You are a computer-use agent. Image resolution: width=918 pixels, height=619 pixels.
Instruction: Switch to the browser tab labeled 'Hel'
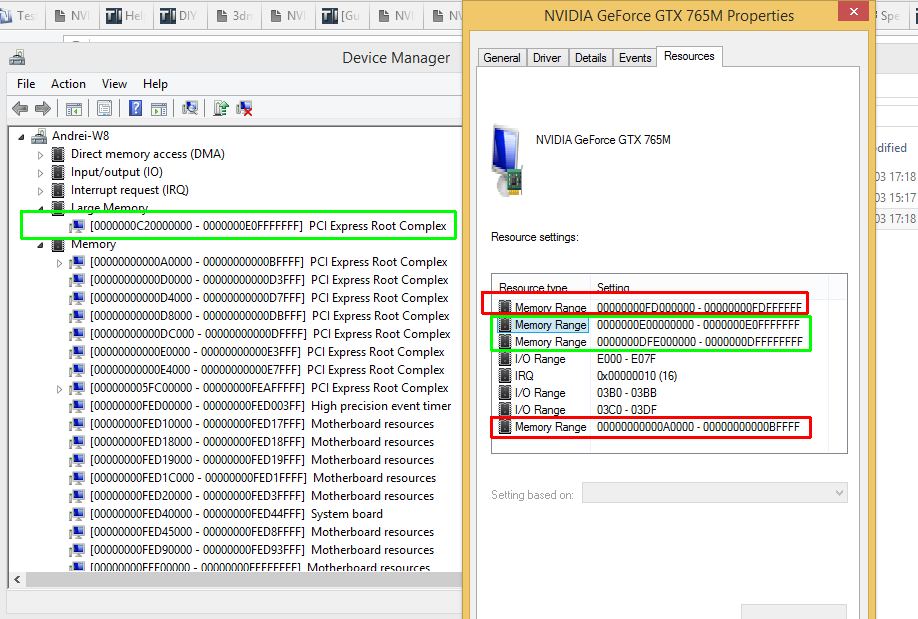click(x=125, y=16)
